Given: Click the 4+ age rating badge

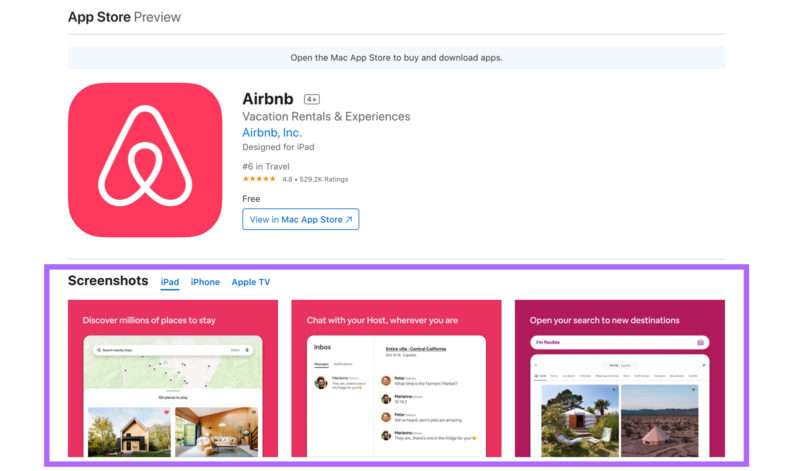Looking at the screenshot, I should pyautogui.click(x=312, y=99).
